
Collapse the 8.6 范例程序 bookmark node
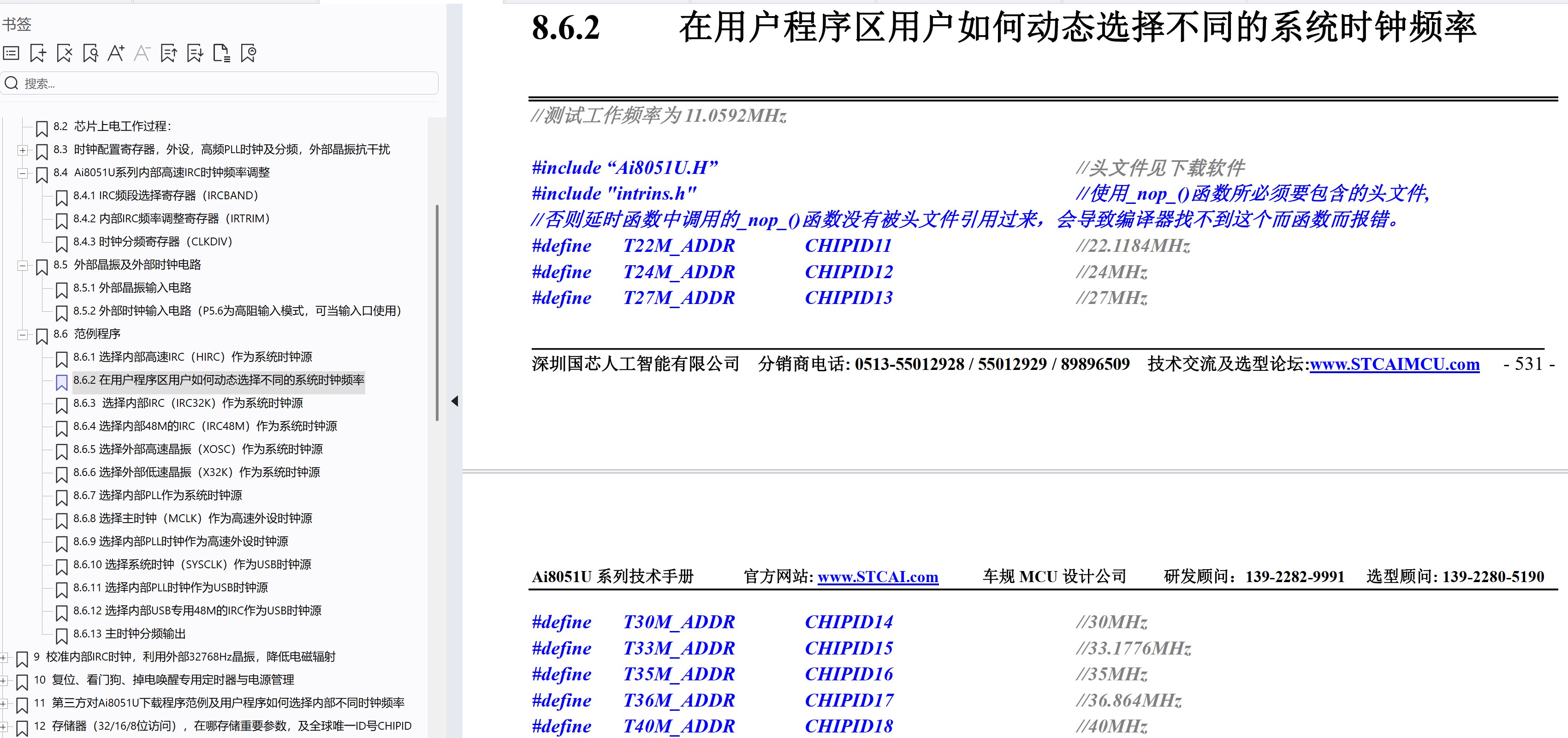23,334
